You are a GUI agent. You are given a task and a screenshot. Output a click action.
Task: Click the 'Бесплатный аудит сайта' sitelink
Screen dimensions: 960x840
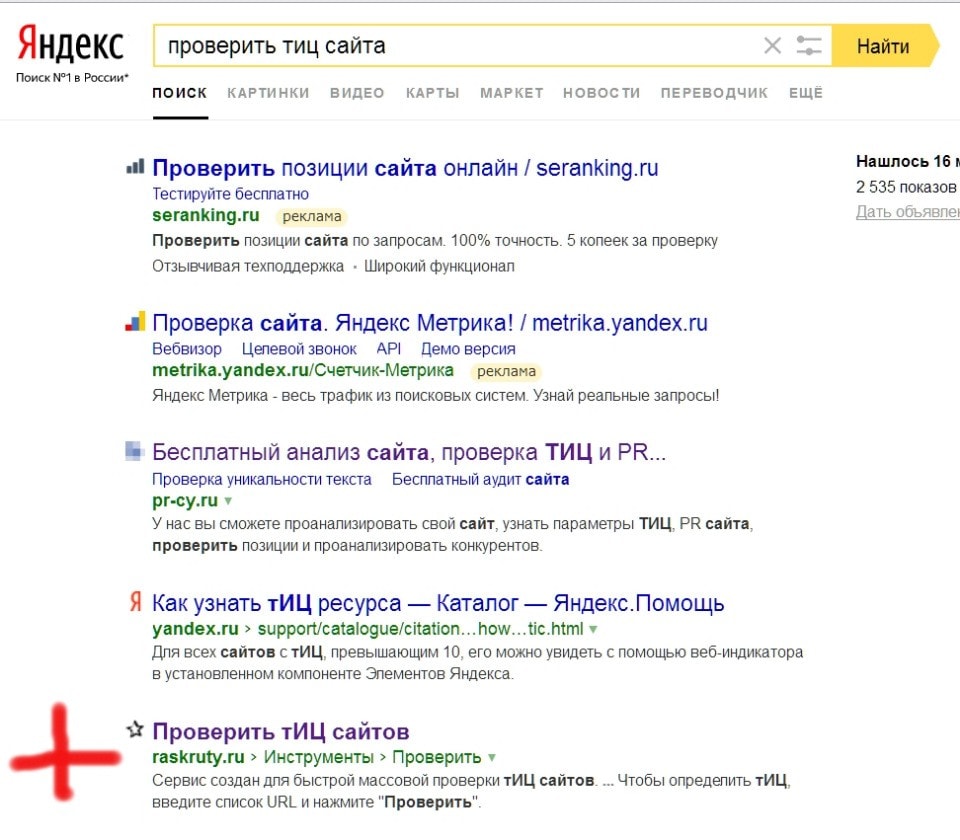point(480,479)
